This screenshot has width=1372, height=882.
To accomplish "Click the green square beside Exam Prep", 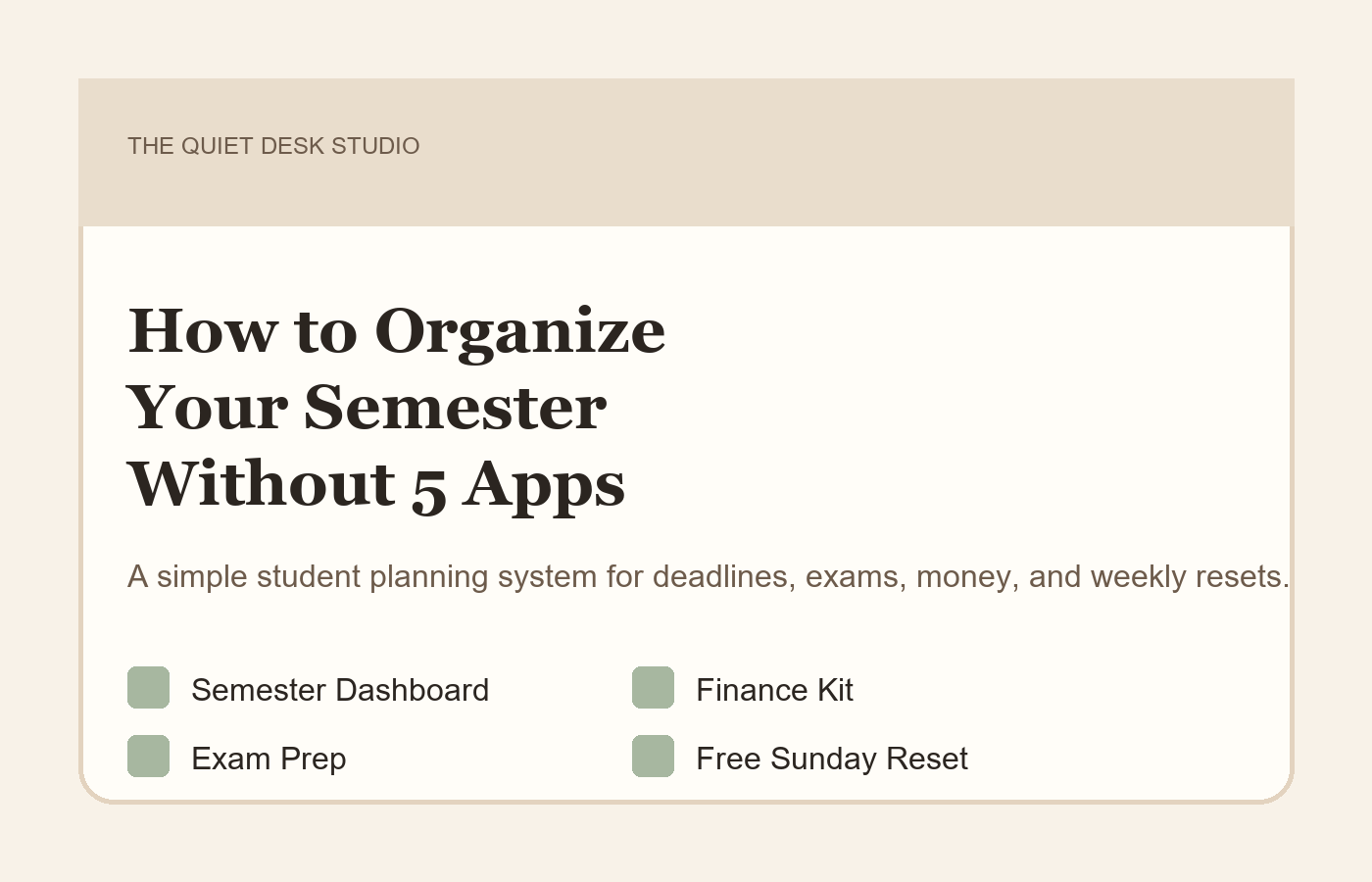I will pos(148,757).
